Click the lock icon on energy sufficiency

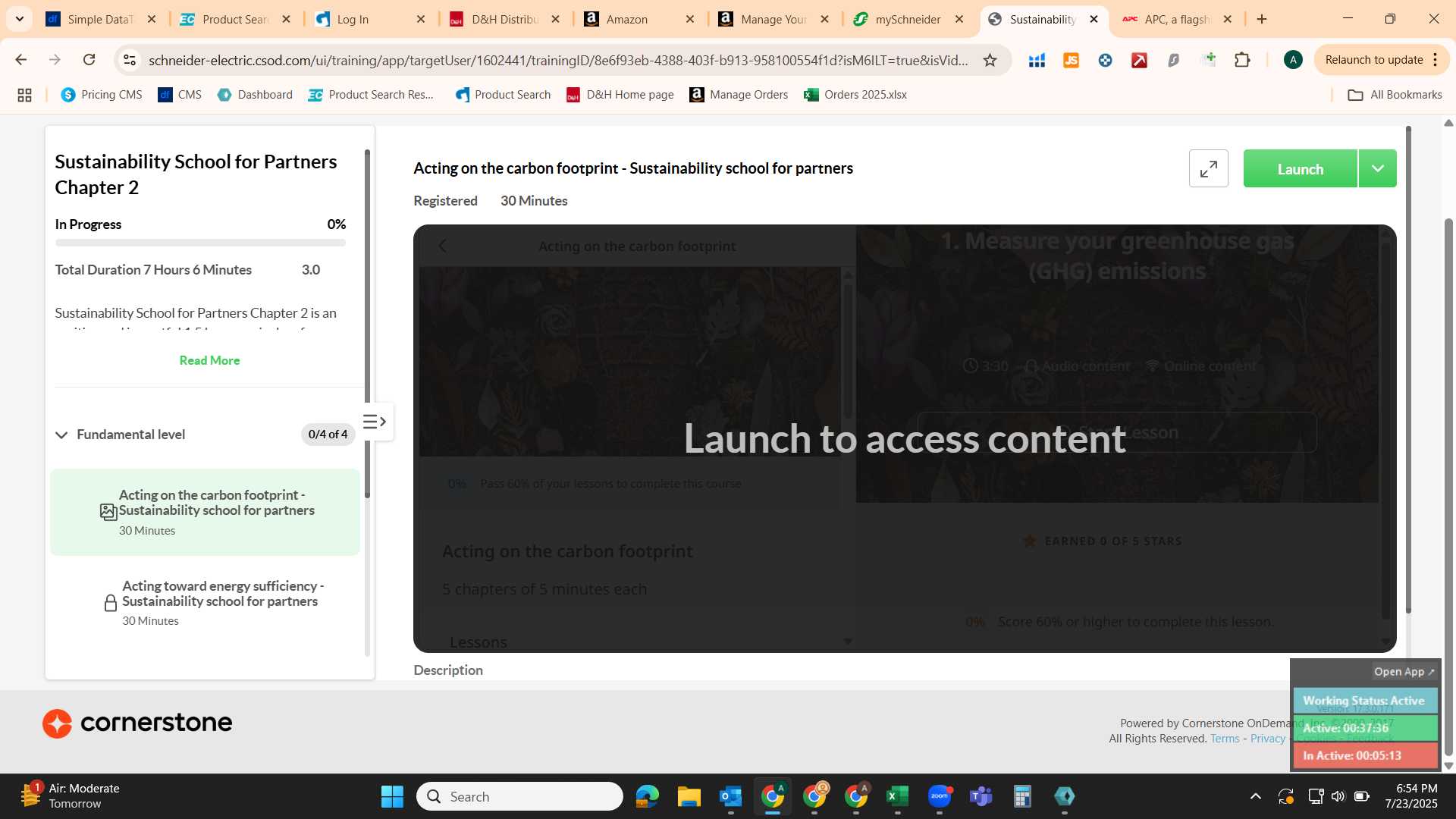[x=110, y=603]
